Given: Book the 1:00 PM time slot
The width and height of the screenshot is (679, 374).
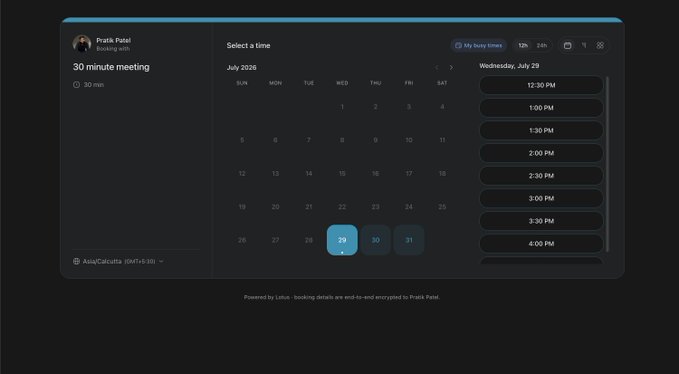Looking at the screenshot, I should (541, 108).
